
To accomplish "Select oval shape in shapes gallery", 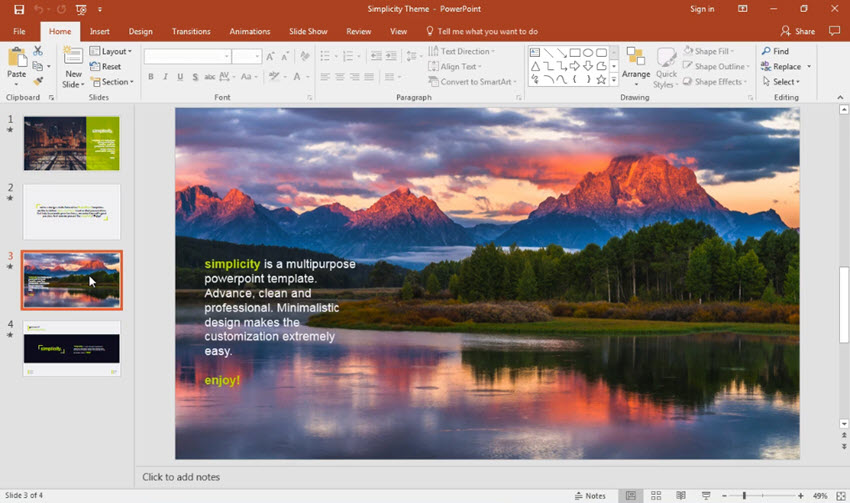I will [588, 53].
